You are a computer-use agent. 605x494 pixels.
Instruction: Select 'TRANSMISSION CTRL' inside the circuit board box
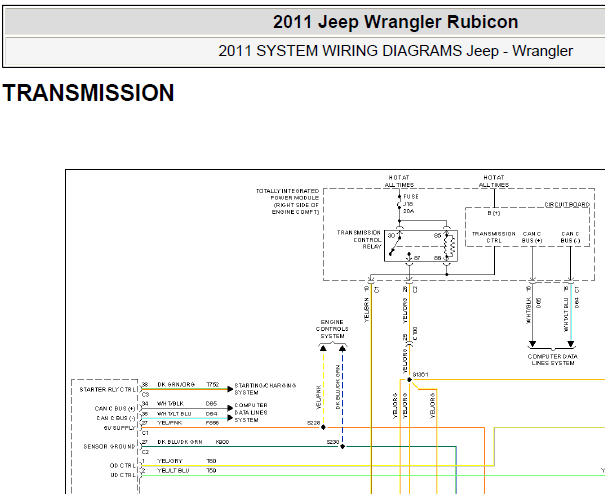coord(494,237)
